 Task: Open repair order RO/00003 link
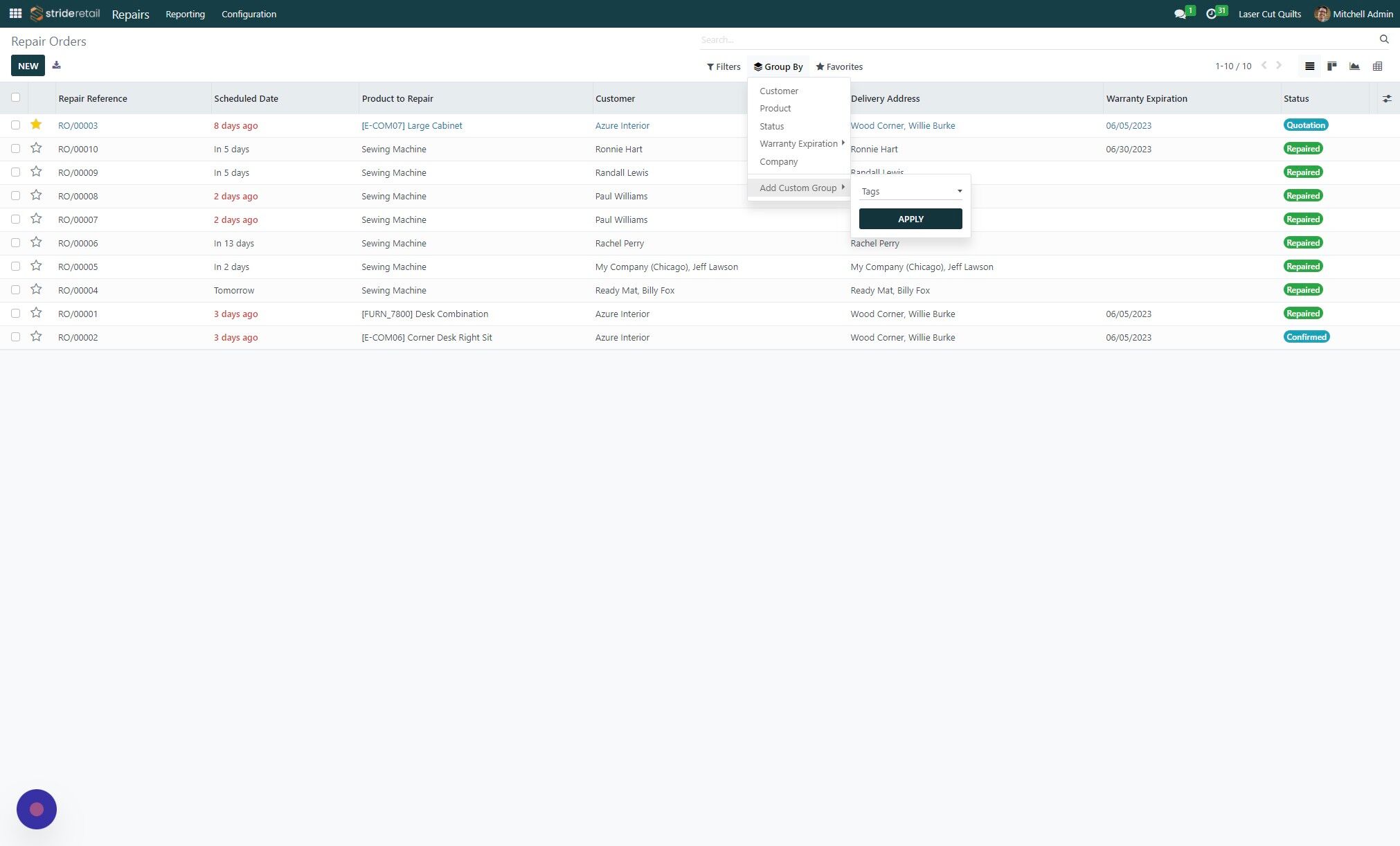click(78, 125)
